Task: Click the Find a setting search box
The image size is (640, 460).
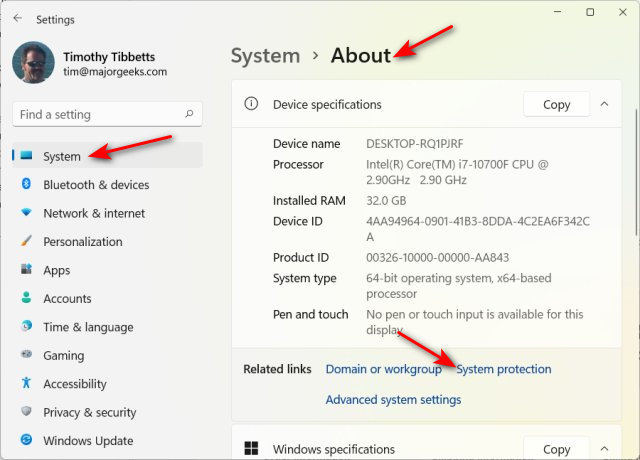Action: coord(100,114)
